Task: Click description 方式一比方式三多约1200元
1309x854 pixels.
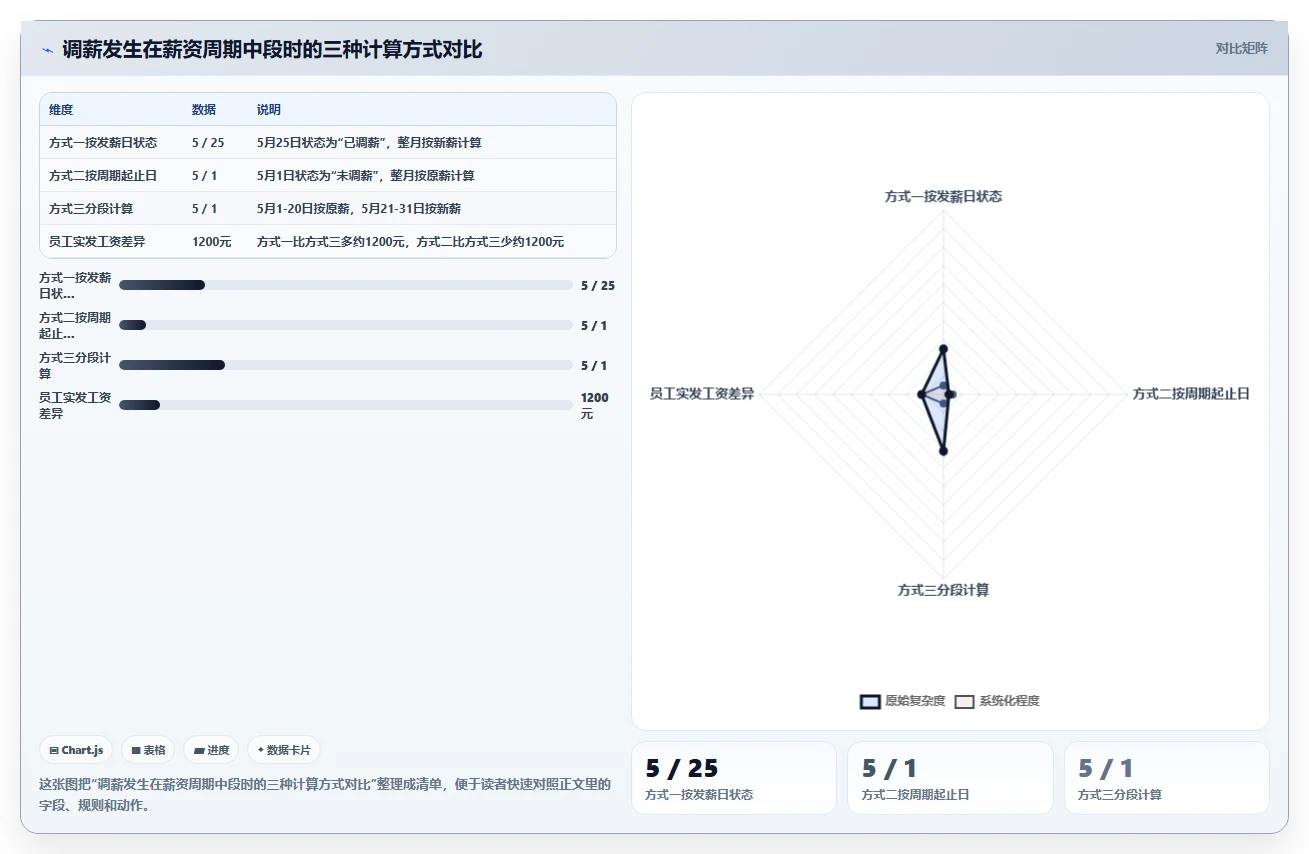Action: [410, 242]
